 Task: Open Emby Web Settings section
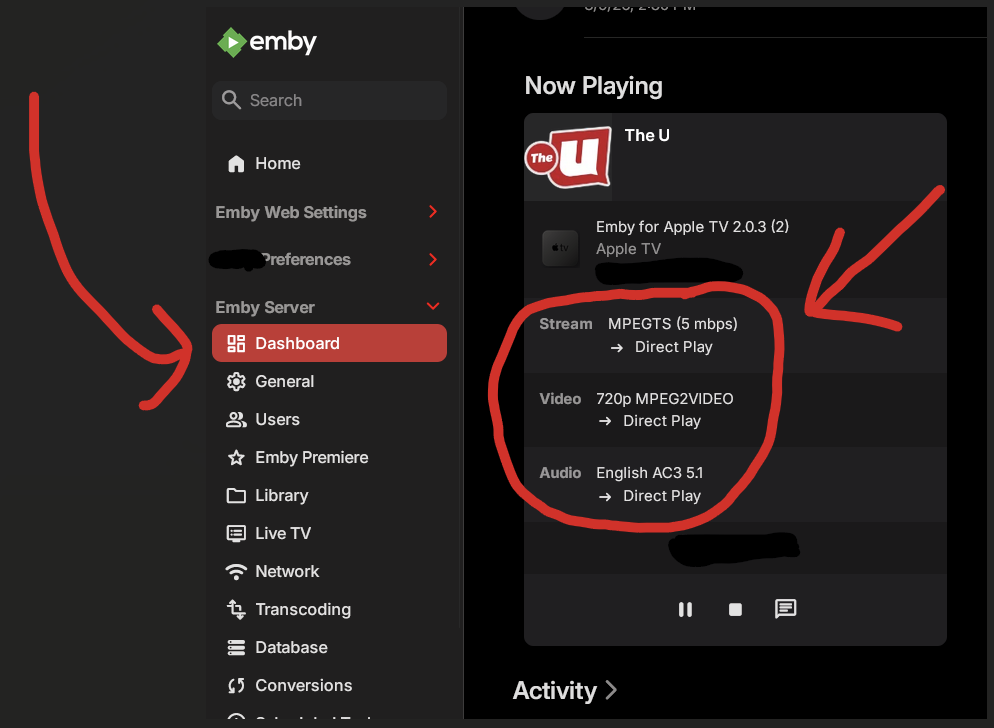[x=291, y=212]
